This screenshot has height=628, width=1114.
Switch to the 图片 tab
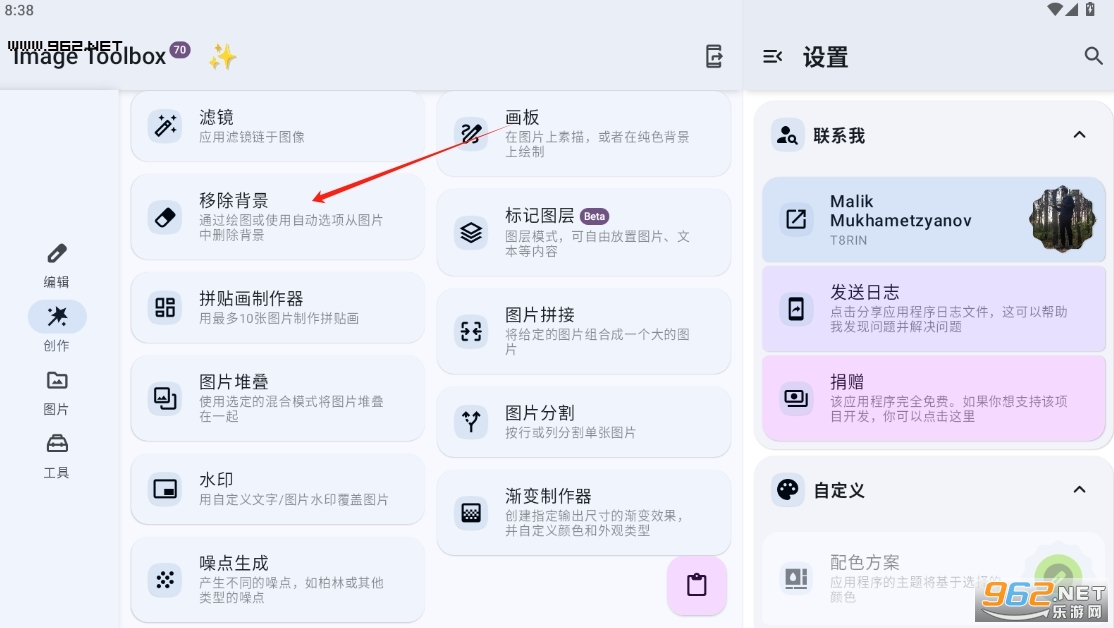[x=57, y=393]
